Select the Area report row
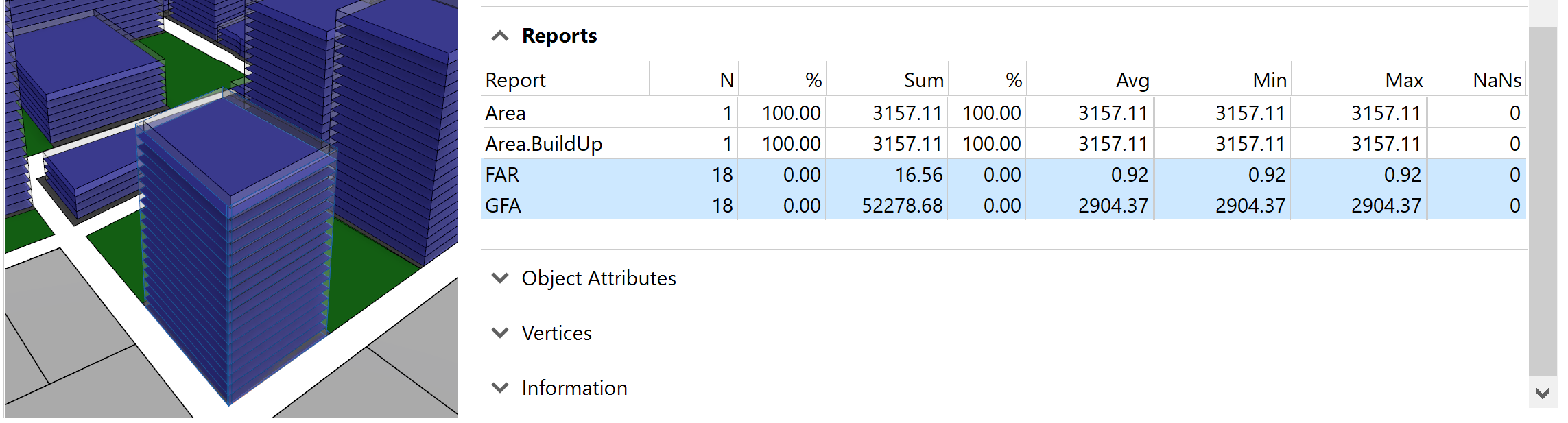 tap(506, 113)
